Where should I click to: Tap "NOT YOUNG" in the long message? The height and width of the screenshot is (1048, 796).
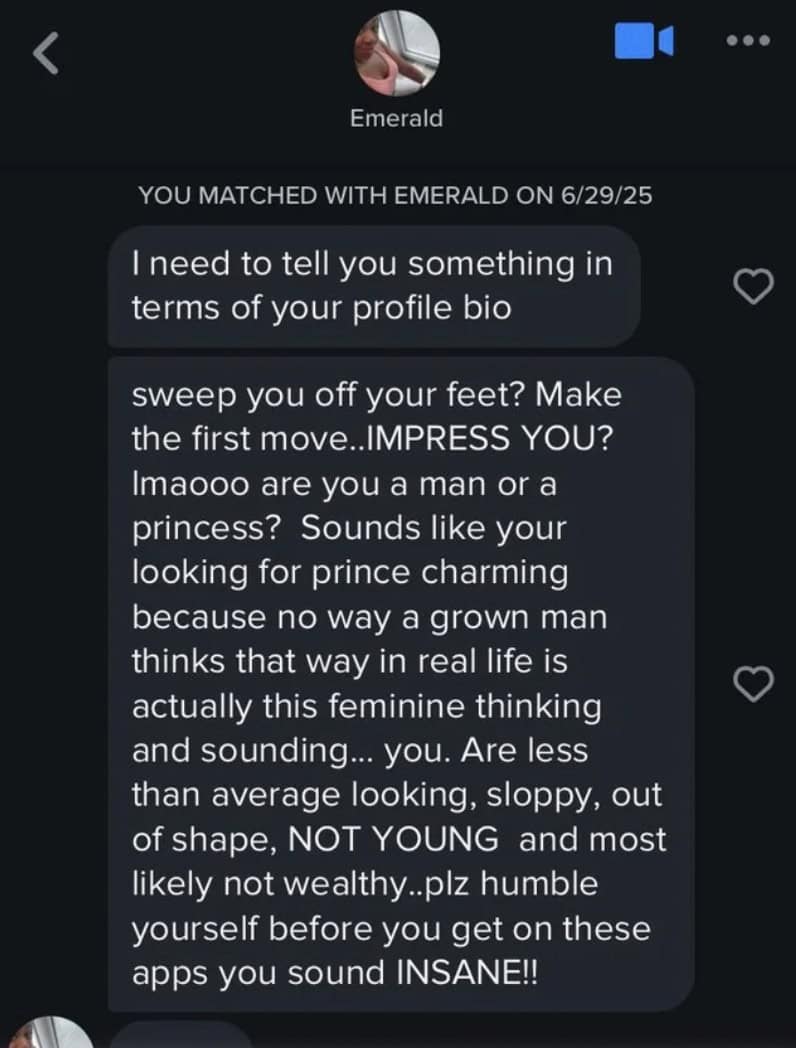point(392,840)
